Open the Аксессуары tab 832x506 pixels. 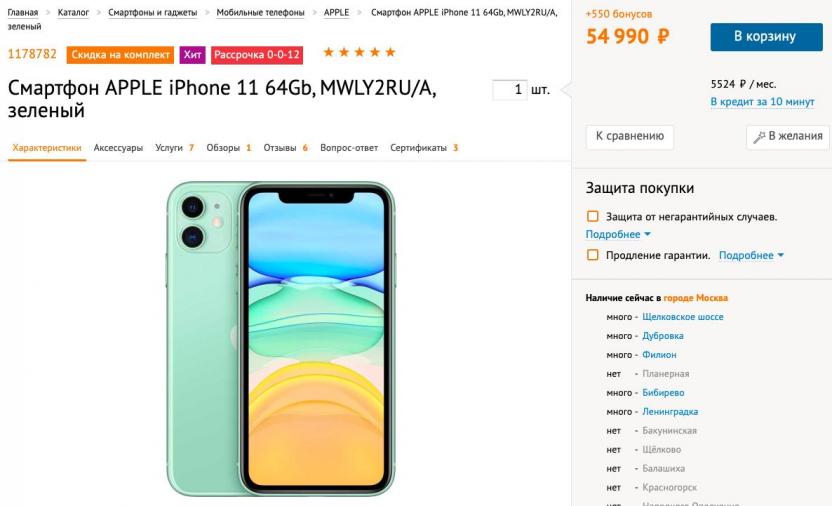118,148
